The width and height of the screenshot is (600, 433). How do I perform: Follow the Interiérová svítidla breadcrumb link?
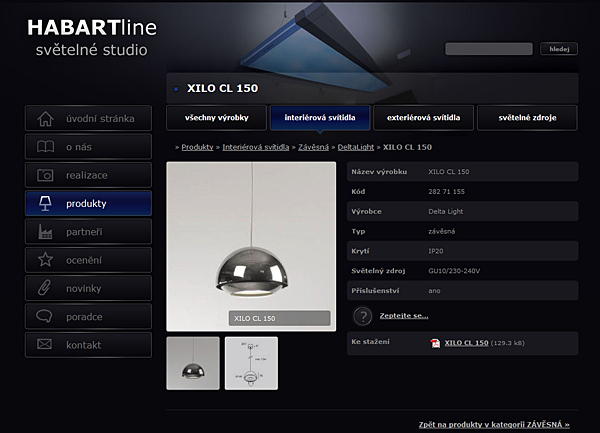point(256,147)
